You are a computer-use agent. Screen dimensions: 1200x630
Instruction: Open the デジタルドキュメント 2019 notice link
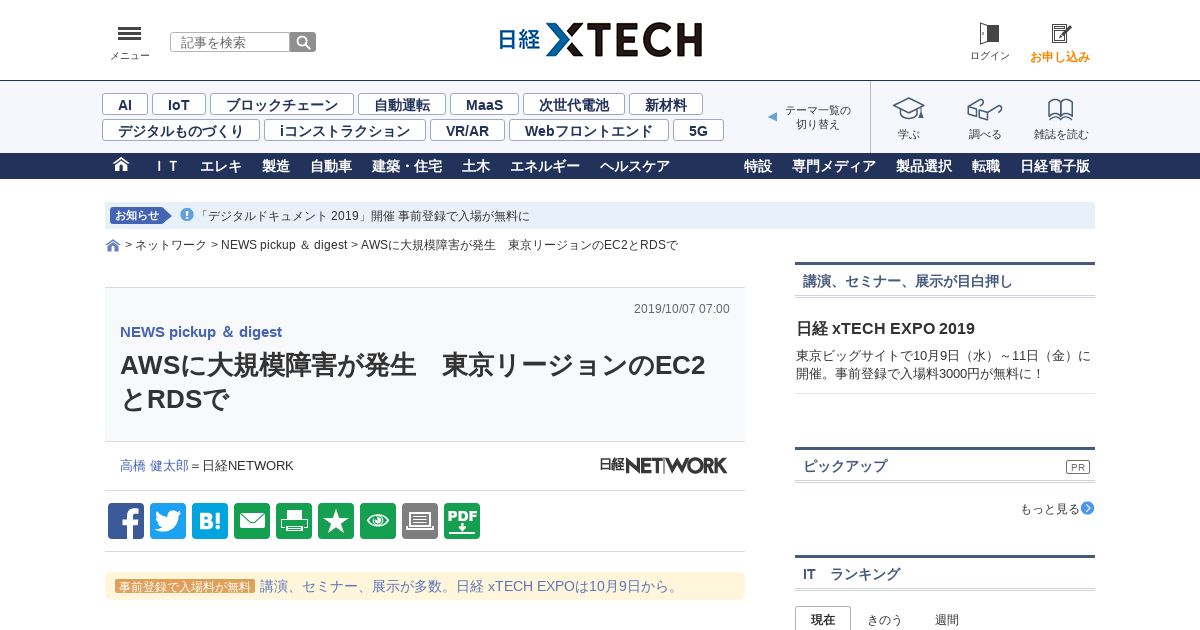(x=364, y=215)
